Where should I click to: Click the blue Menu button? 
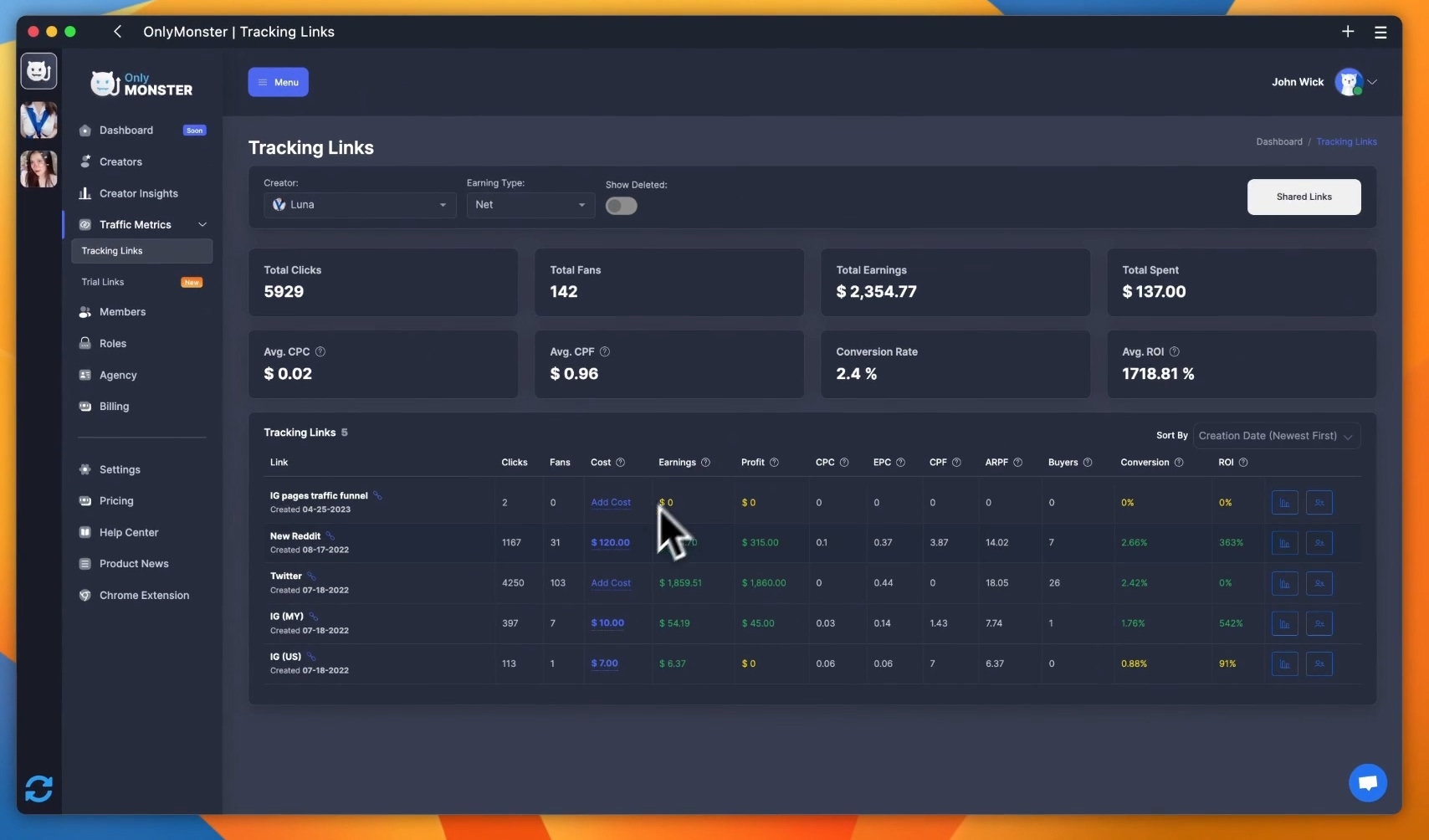[278, 82]
